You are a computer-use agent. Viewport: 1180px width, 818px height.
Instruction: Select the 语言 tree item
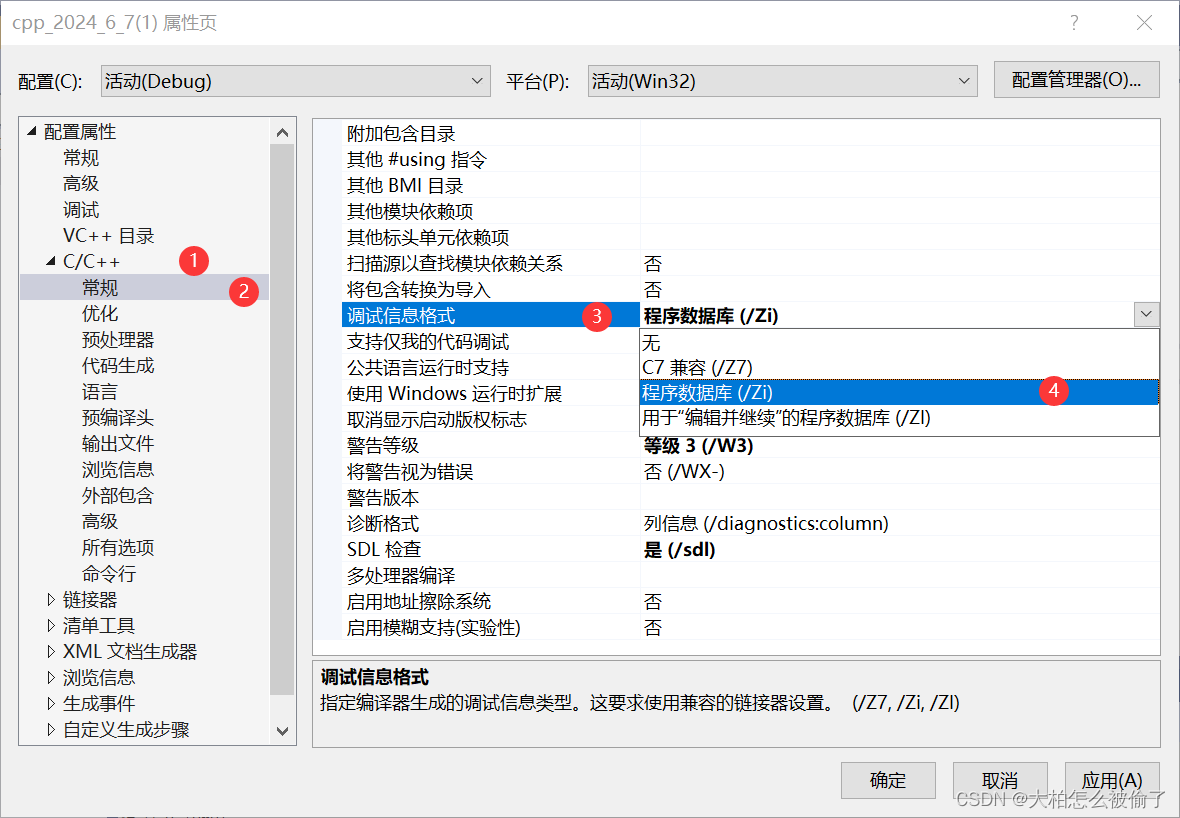coord(99,391)
